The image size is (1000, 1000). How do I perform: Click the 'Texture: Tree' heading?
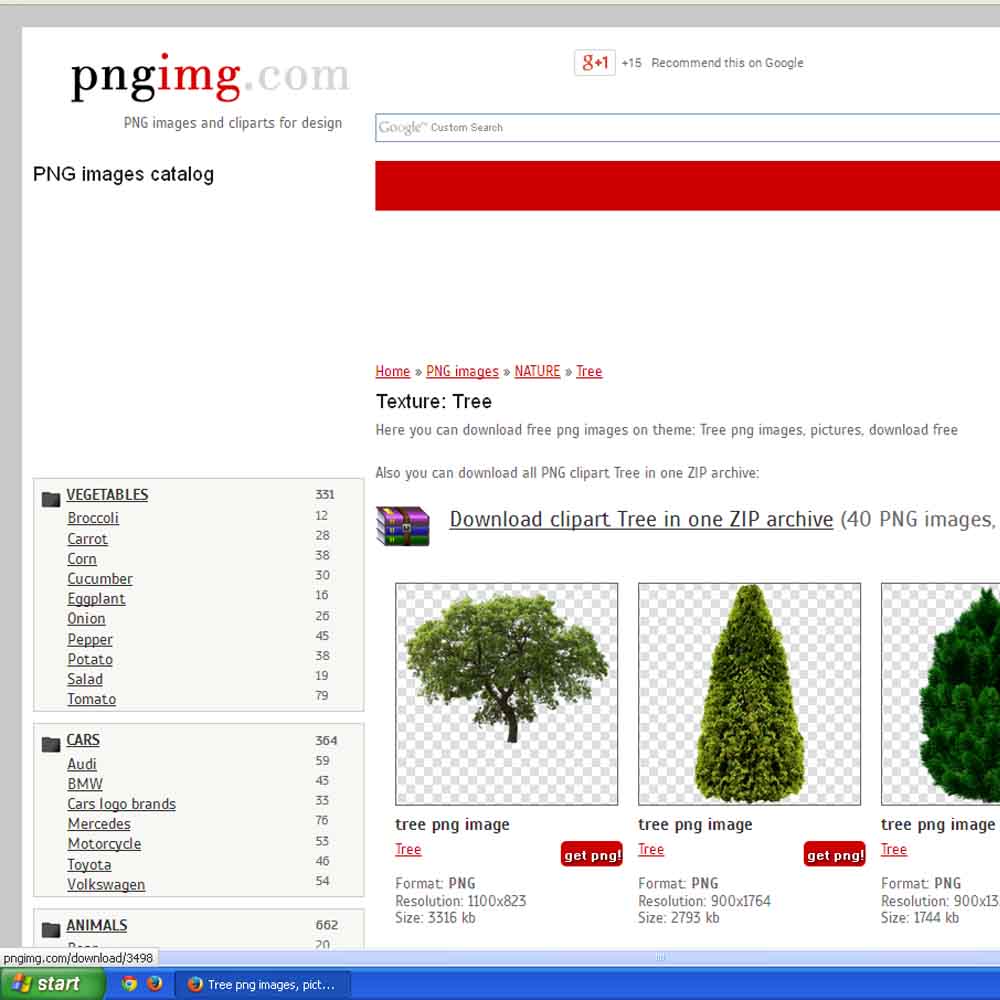[x=434, y=402]
